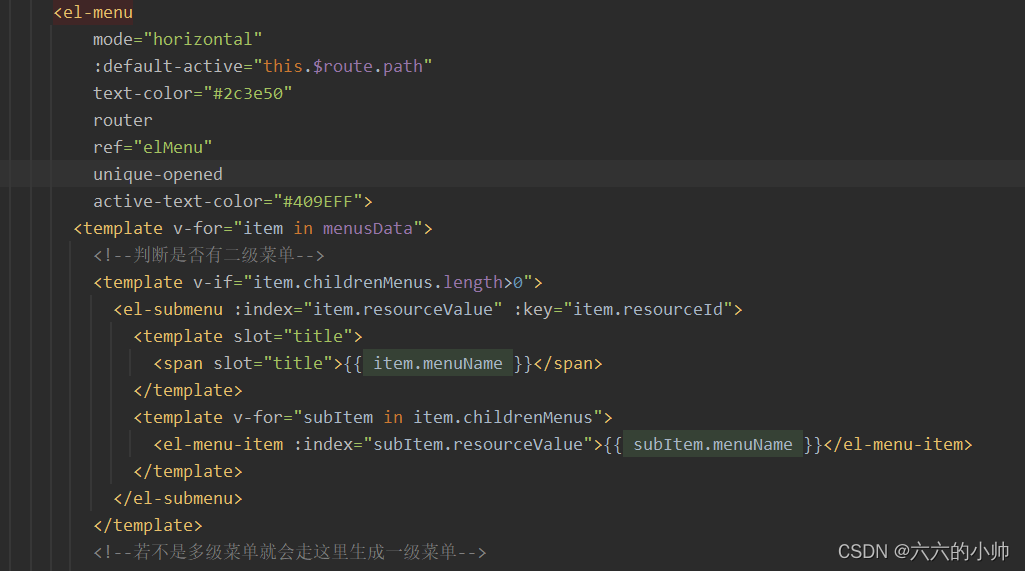Click the closing </el-submenu> tag
The height and width of the screenshot is (571, 1025).
(x=178, y=498)
